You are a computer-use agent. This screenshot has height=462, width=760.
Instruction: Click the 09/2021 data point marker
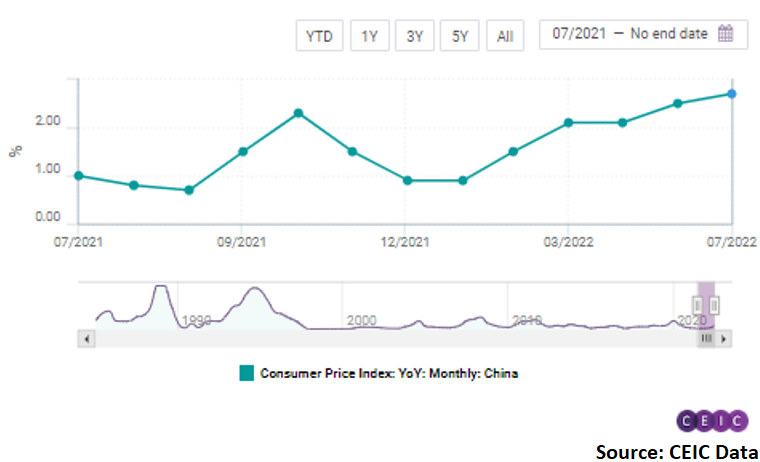click(x=243, y=151)
